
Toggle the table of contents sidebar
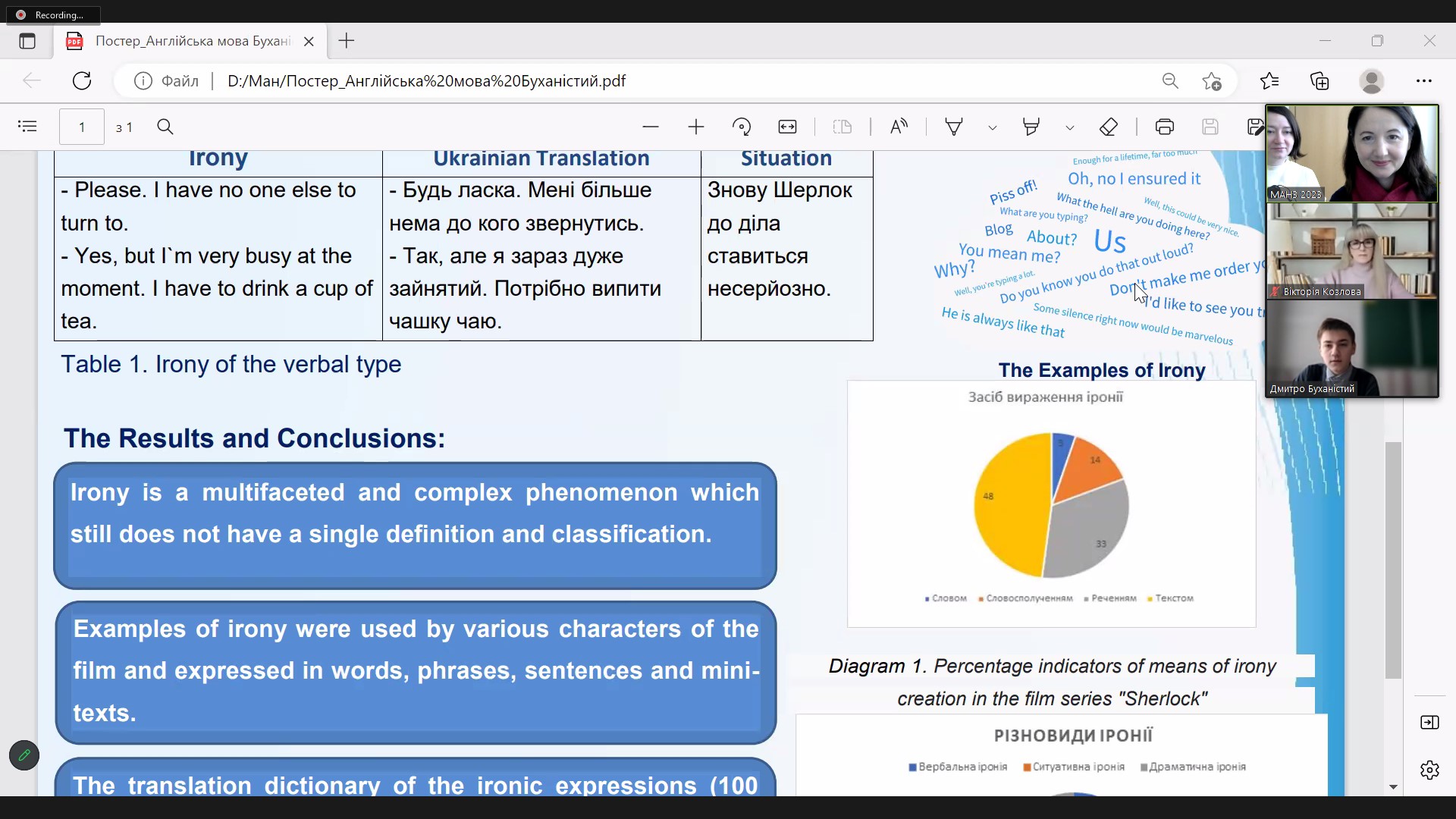[x=27, y=127]
